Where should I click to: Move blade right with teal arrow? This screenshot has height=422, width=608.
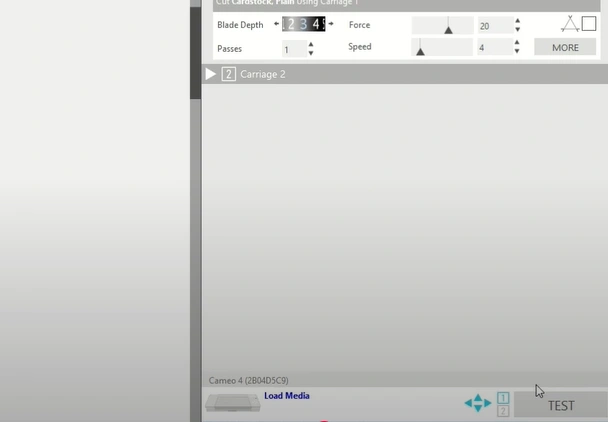(488, 403)
